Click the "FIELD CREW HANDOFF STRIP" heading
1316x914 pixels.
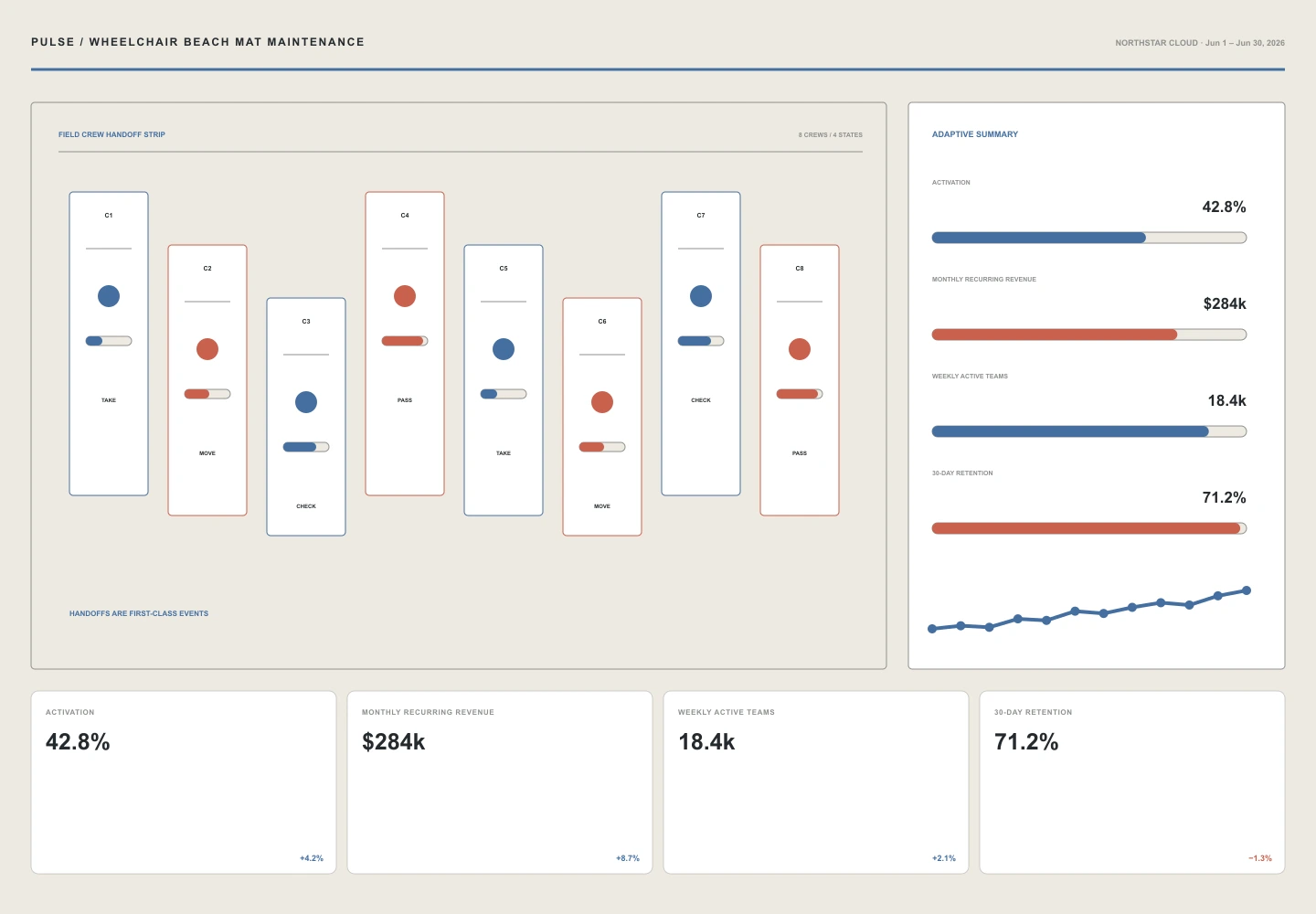(x=111, y=134)
